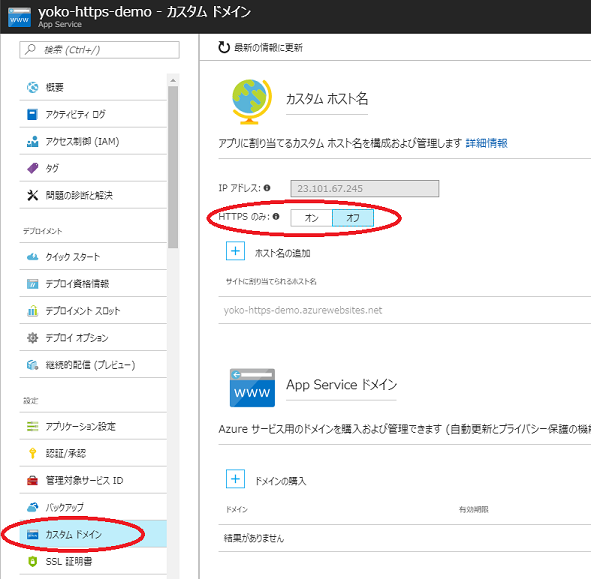This screenshot has height=579, width=591.
Task: Open バックアップ menu item
Action: coord(93,507)
